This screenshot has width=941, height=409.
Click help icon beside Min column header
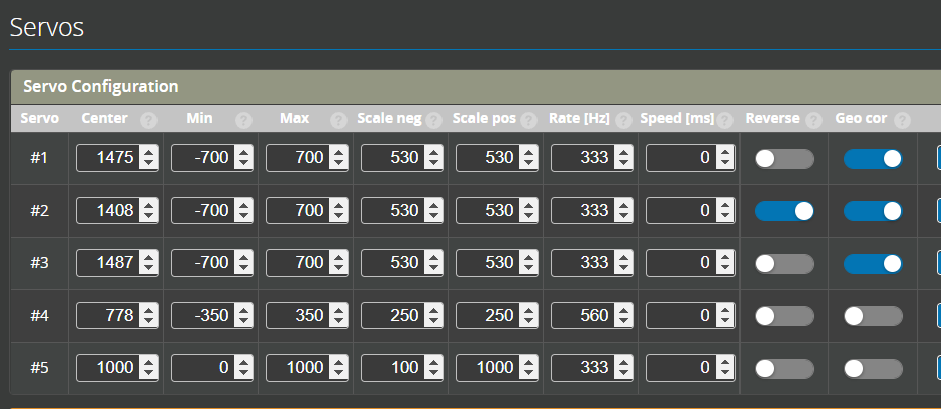pyautogui.click(x=243, y=120)
